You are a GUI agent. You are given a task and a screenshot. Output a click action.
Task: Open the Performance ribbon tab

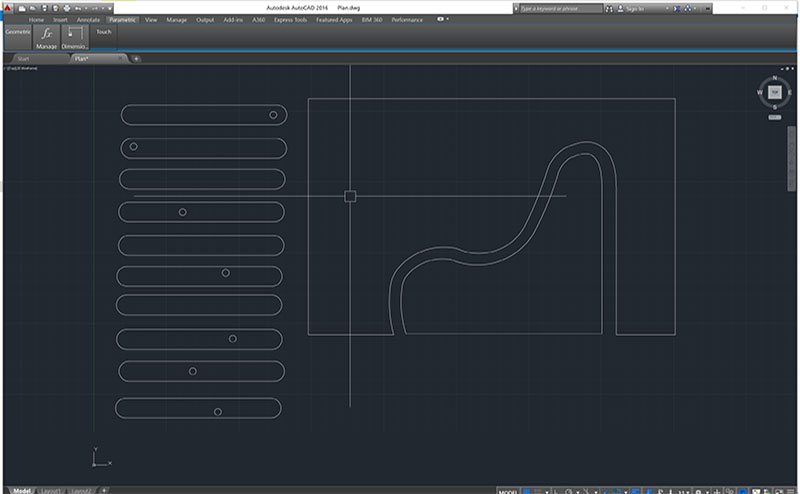click(x=407, y=20)
